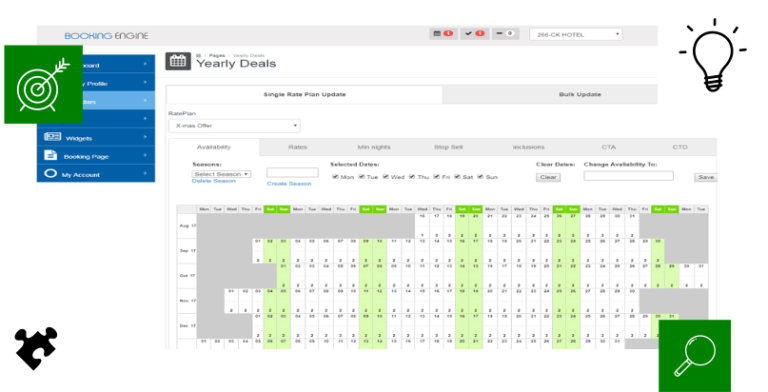
Task: Click the Pages breadcrumb link
Action: point(217,55)
